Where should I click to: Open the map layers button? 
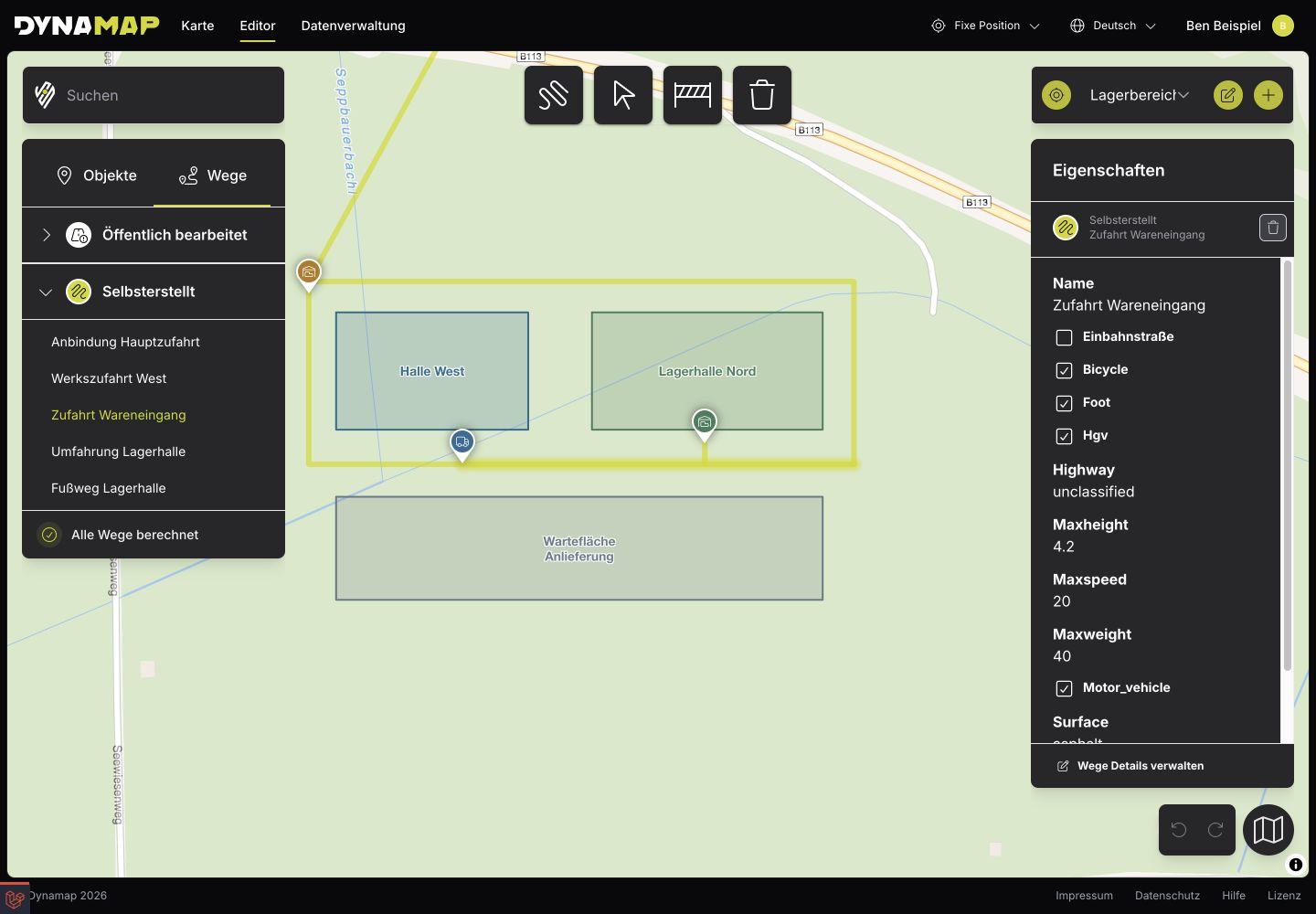pos(1268,830)
